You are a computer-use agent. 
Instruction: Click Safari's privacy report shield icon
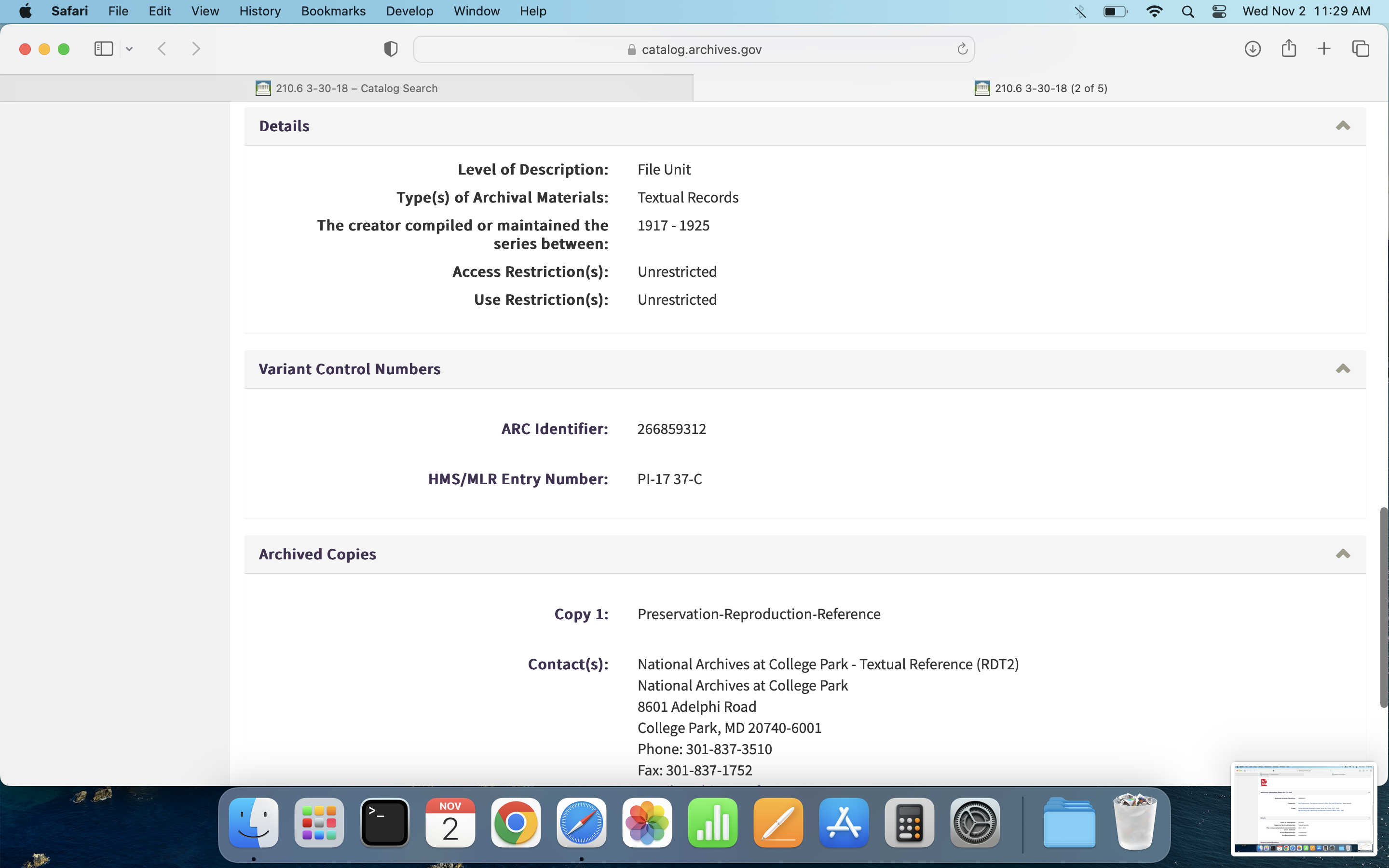pos(391,49)
